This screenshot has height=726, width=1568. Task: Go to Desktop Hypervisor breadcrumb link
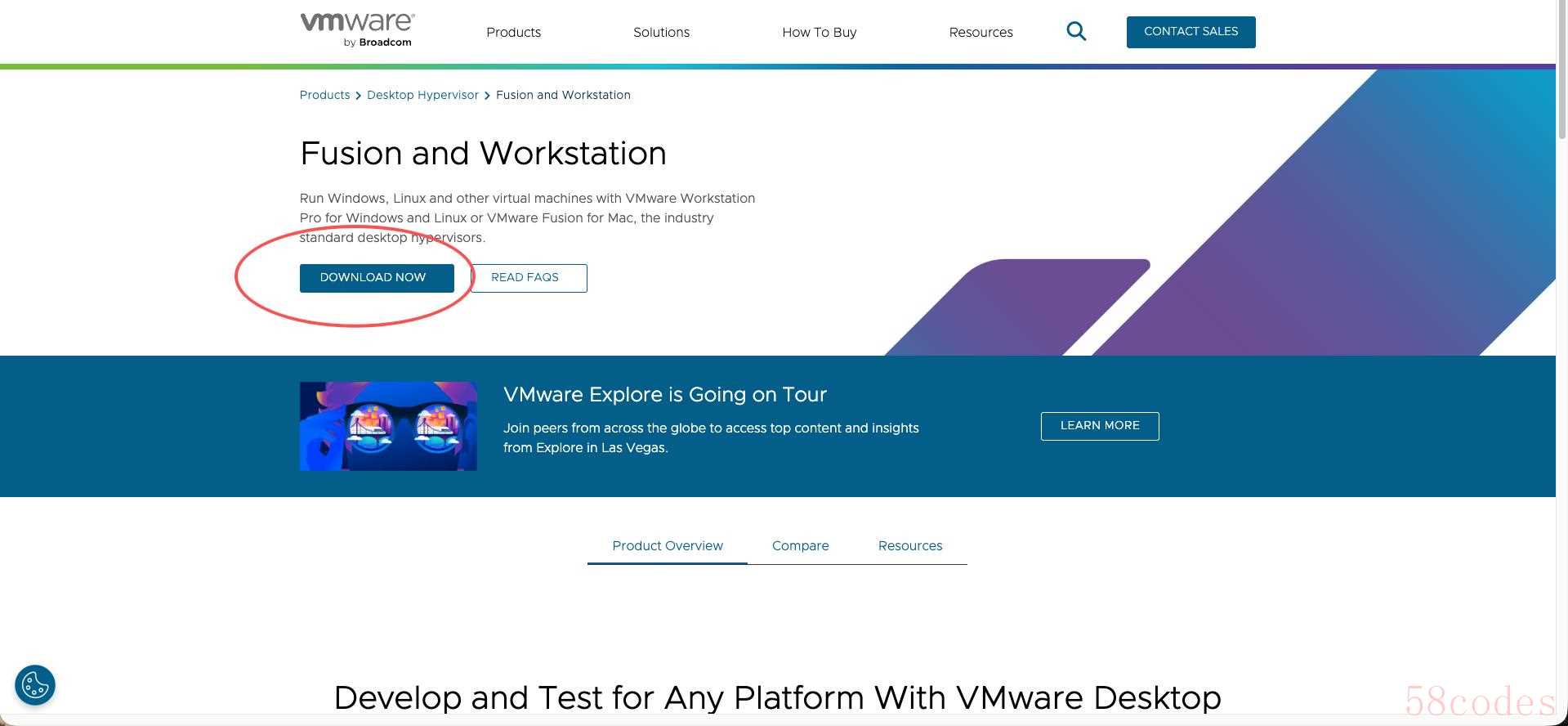click(x=422, y=95)
